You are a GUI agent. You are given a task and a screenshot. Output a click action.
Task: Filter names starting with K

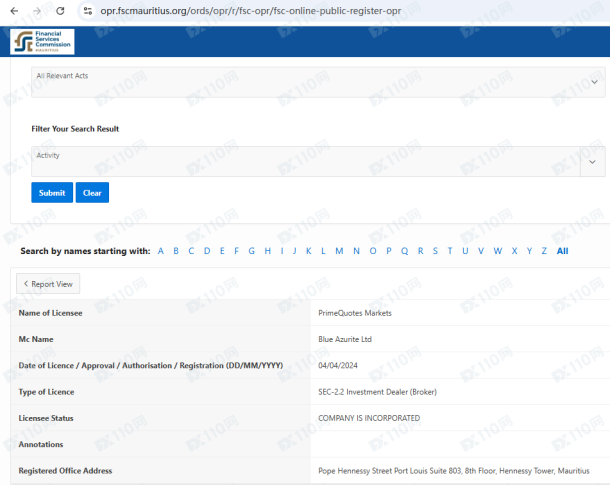309,251
